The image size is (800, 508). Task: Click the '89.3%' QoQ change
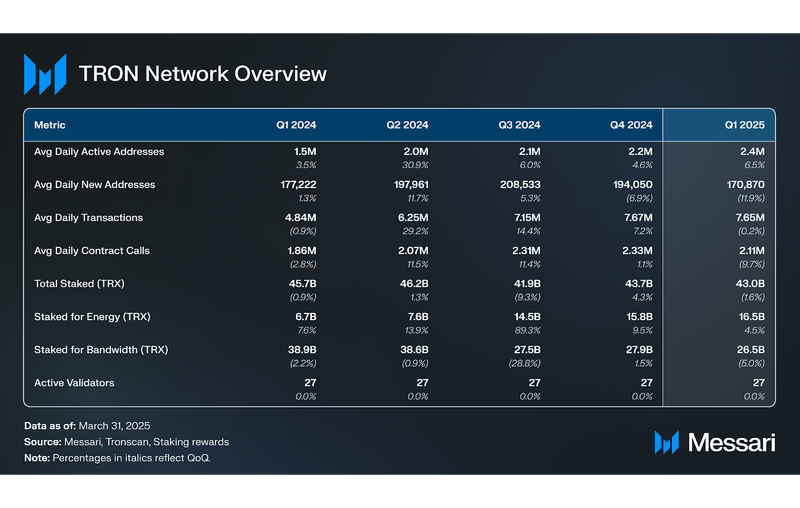pos(528,331)
